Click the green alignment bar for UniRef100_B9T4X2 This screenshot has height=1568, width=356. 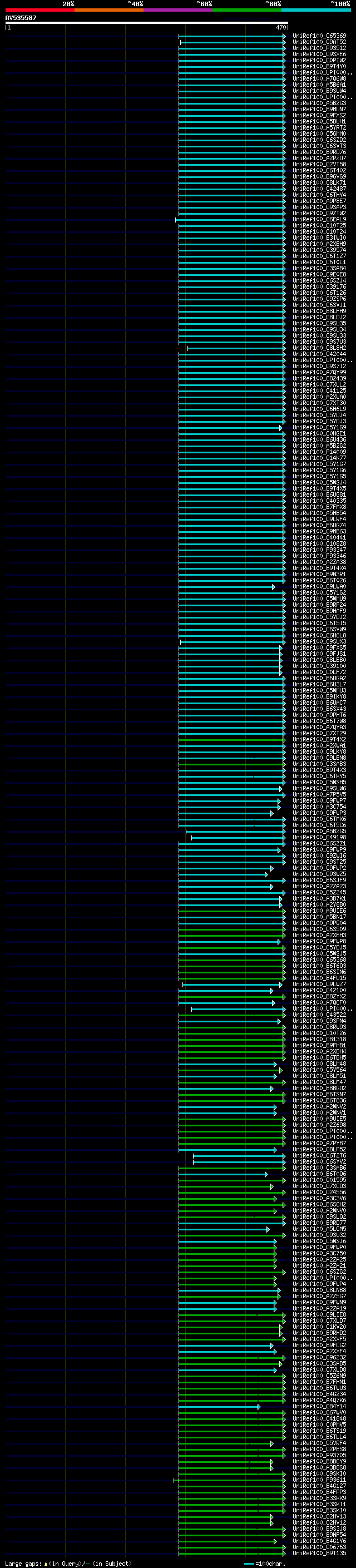pyautogui.click(x=232, y=740)
